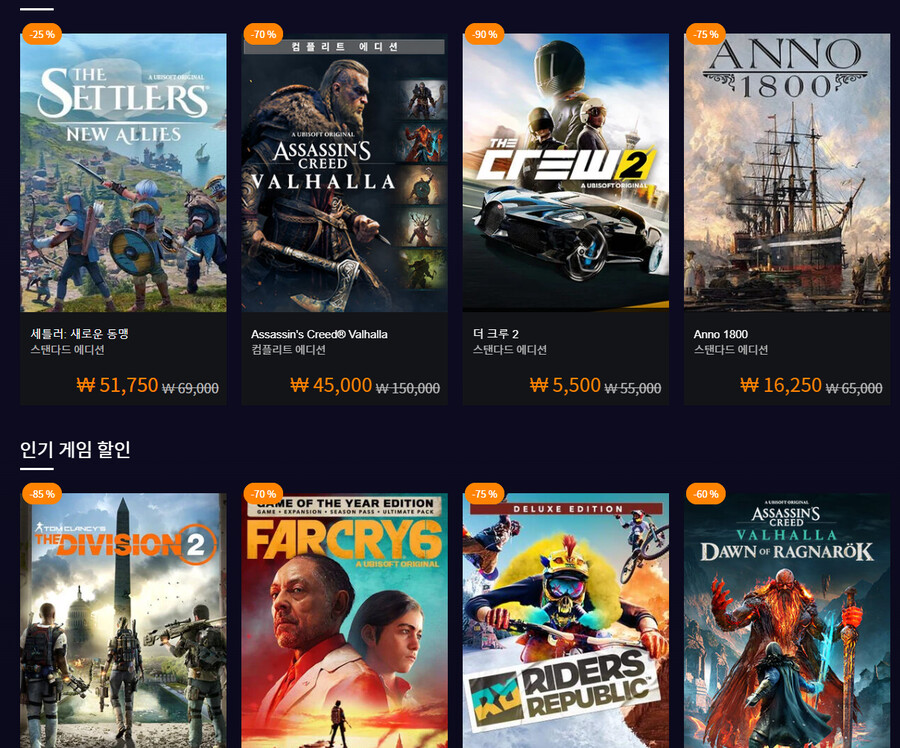The width and height of the screenshot is (900, 748).
Task: Click the 인기 게임 할인 section heading
Action: 75,449
